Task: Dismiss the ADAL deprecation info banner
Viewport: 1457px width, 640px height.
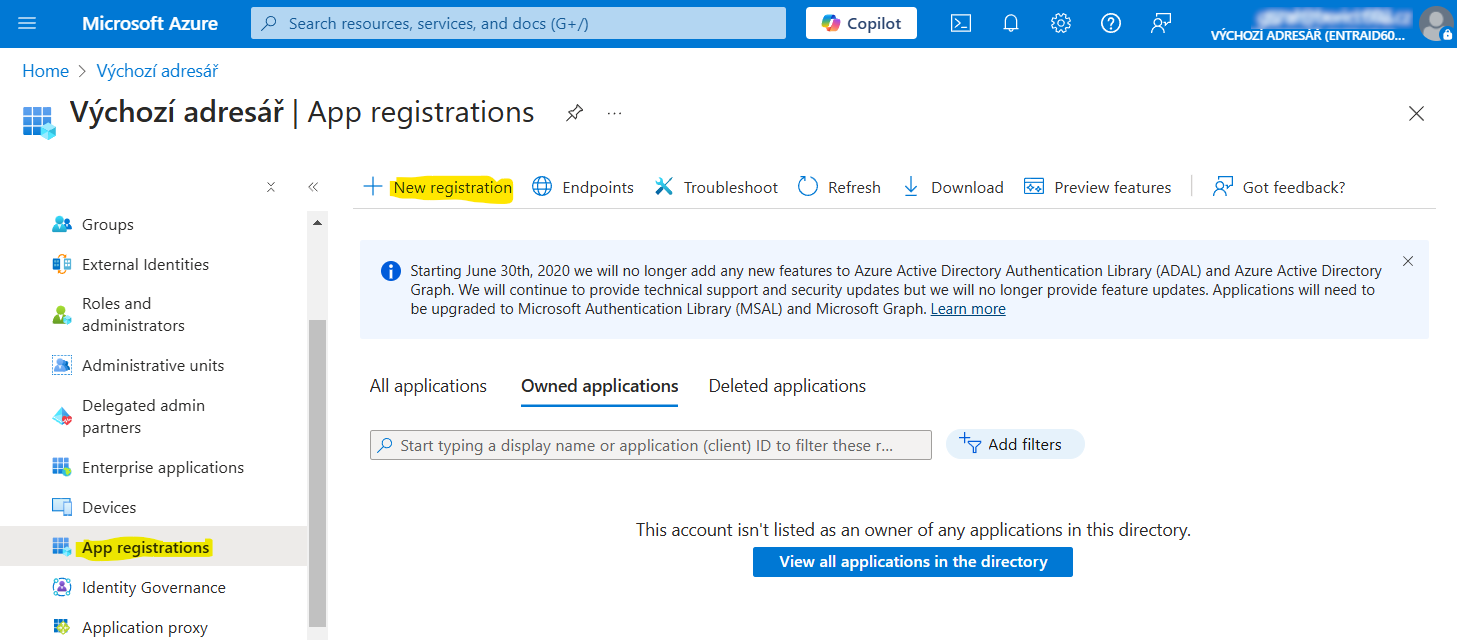Action: [x=1408, y=261]
